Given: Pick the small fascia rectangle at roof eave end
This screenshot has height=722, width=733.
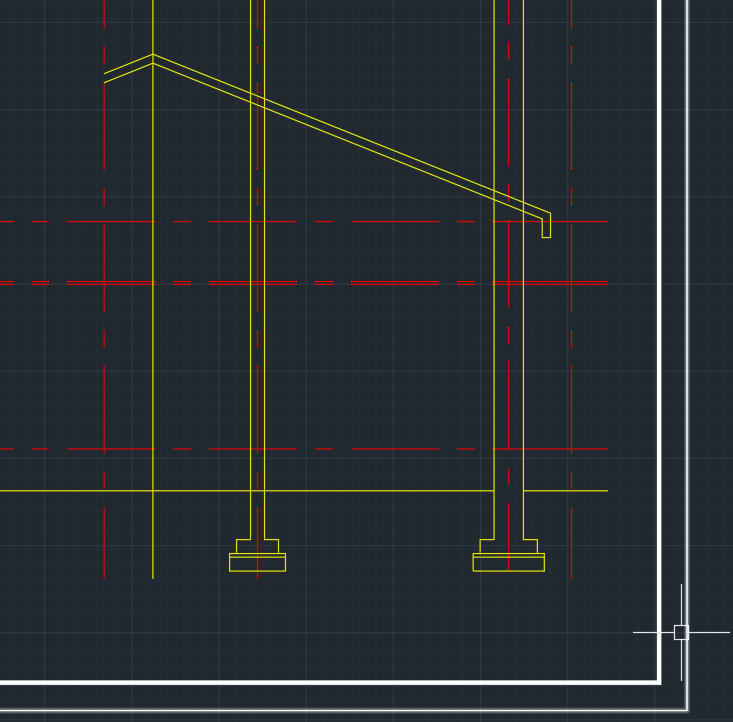Looking at the screenshot, I should coord(546,228).
